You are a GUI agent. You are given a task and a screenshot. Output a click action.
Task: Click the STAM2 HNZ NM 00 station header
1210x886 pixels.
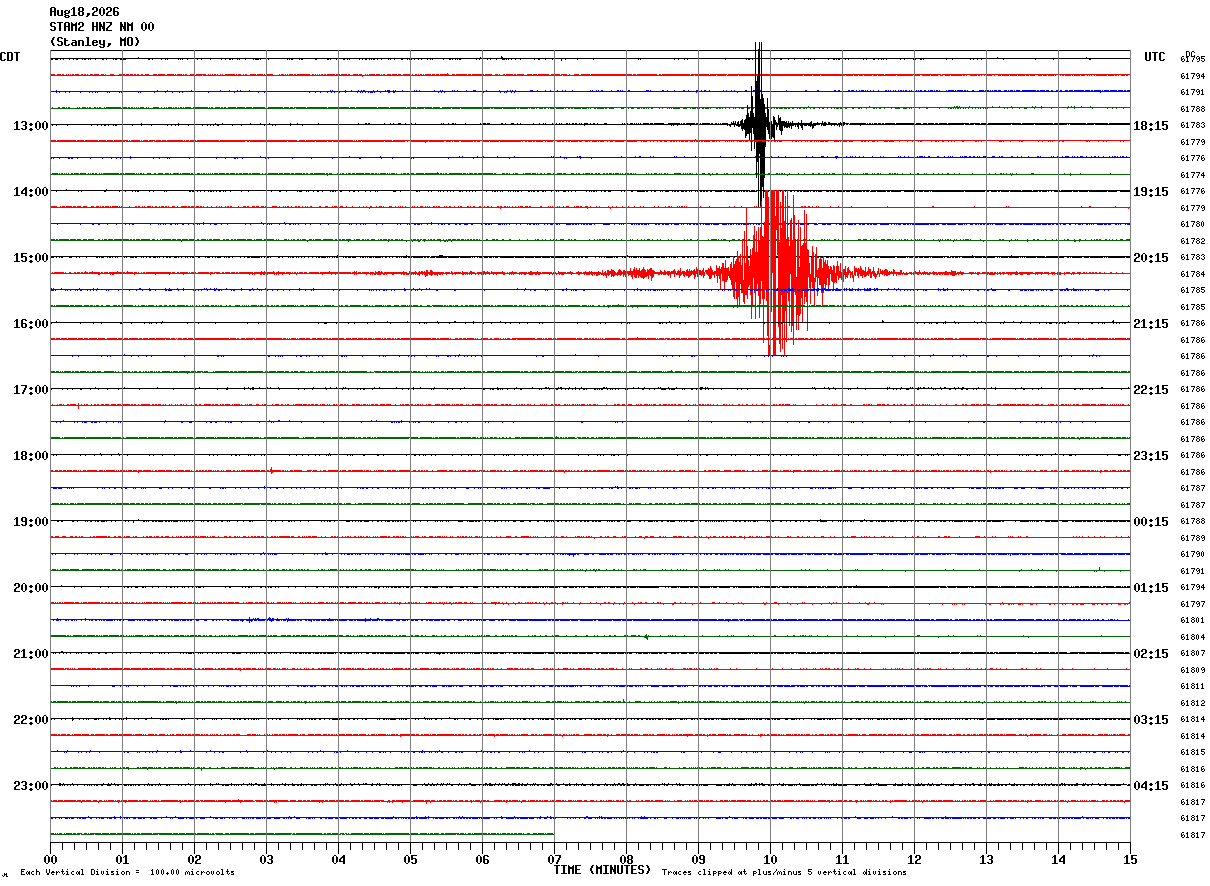click(102, 27)
